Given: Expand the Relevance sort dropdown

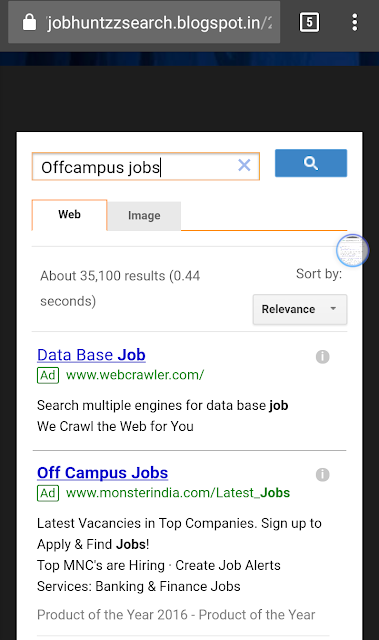Looking at the screenshot, I should tap(300, 309).
